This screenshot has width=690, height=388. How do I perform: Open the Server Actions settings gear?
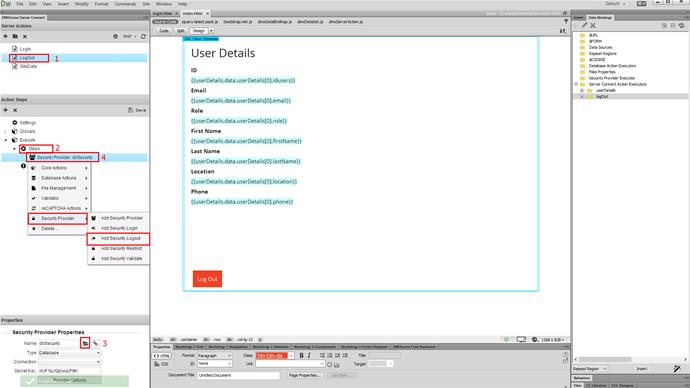click(x=115, y=36)
